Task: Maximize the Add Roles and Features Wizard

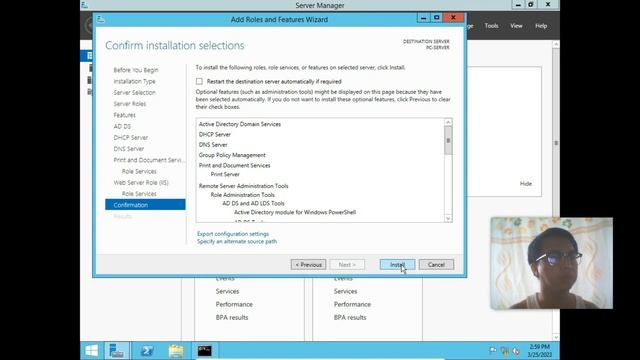Action: [436, 18]
